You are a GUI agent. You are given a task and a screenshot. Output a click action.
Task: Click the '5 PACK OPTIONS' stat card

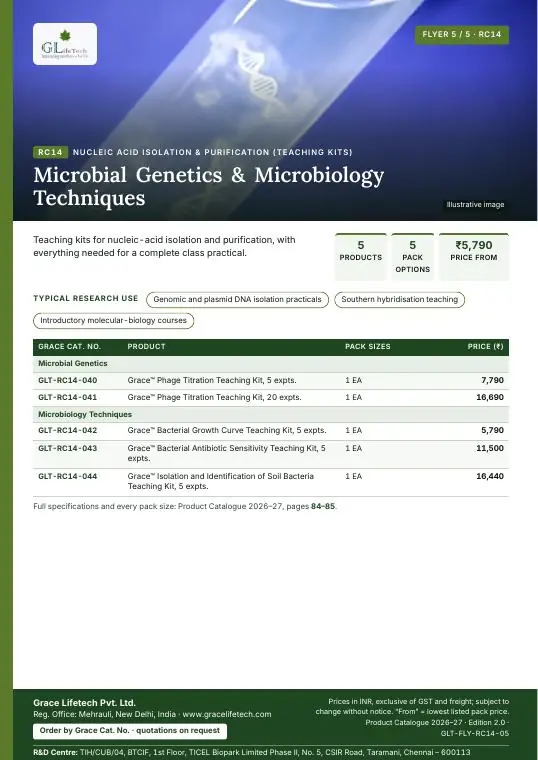coord(412,256)
